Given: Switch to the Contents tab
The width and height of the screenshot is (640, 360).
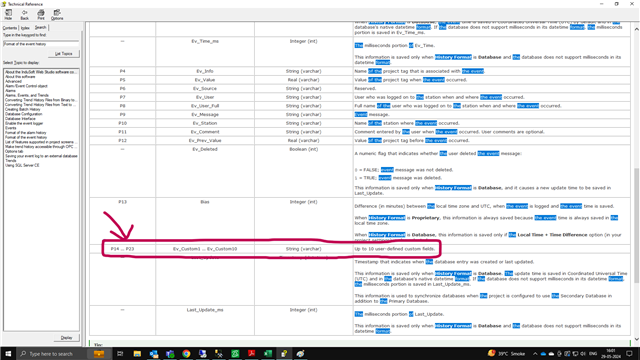Looking at the screenshot, I should point(10,28).
